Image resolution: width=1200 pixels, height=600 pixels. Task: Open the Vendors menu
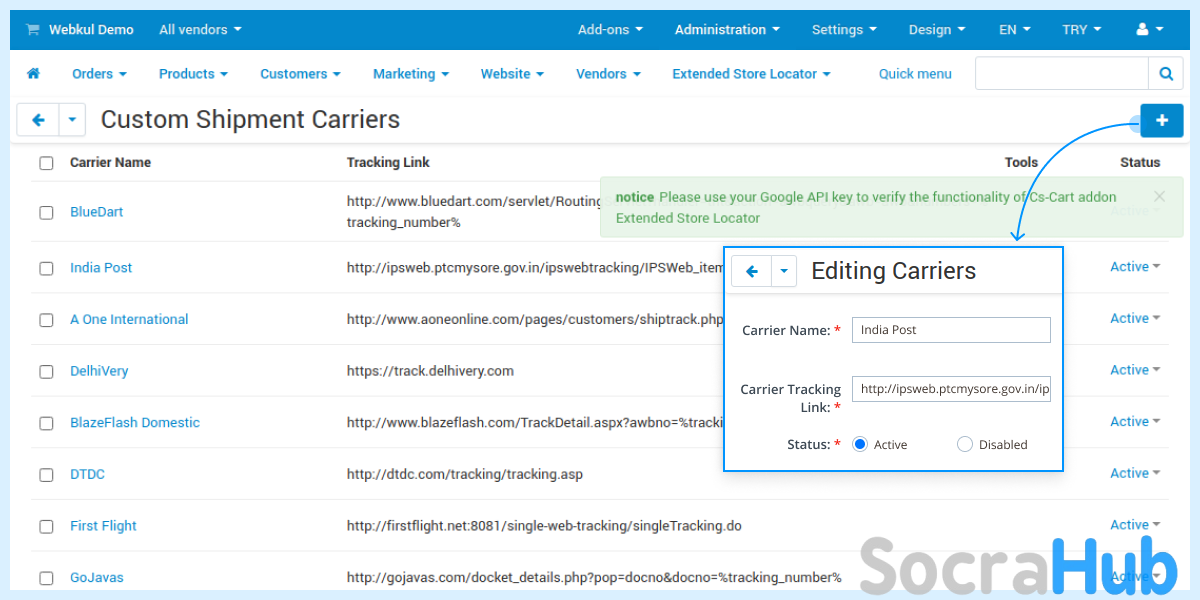(x=608, y=74)
